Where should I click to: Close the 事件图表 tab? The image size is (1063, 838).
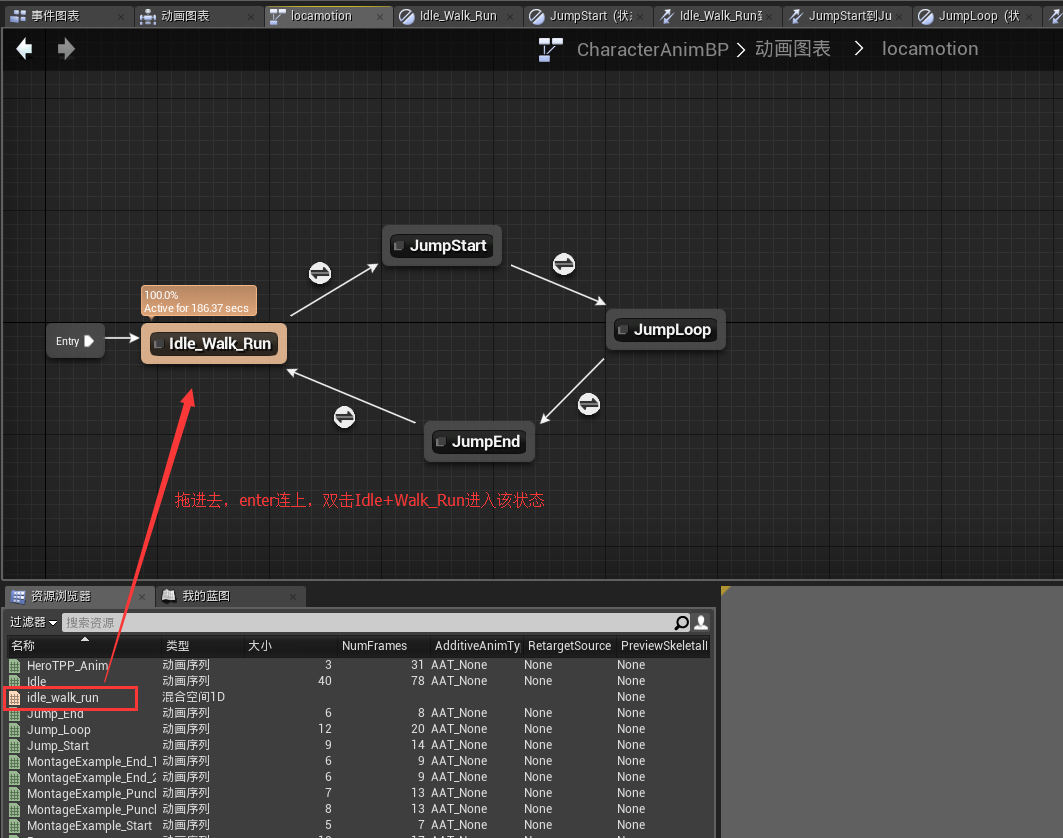pos(121,16)
